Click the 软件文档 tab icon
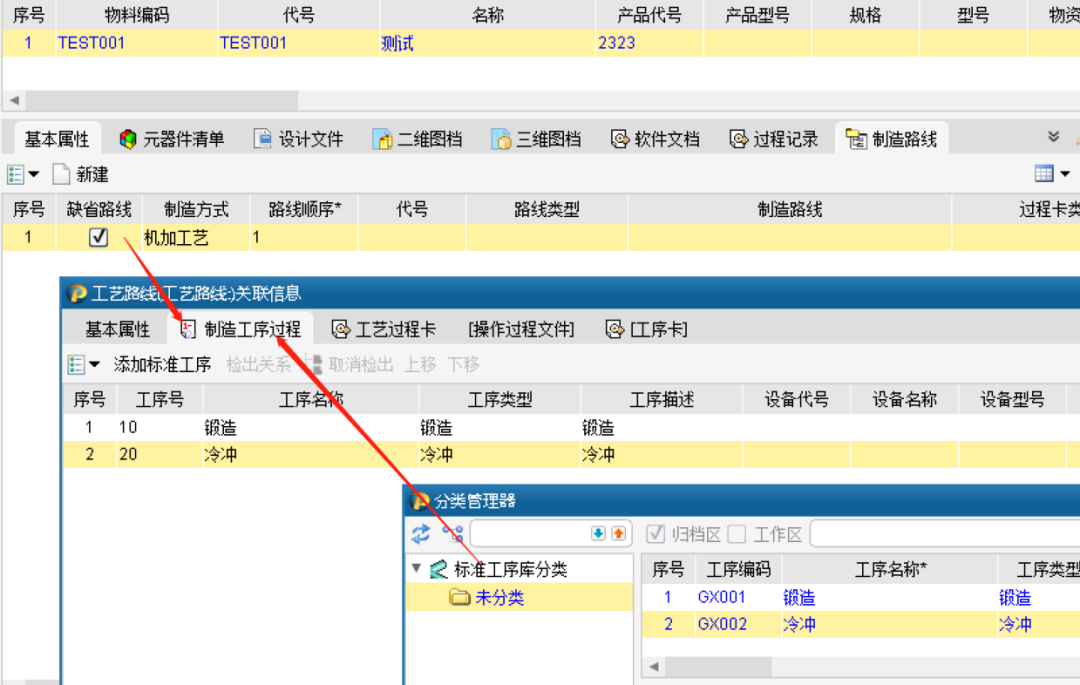The image size is (1080, 685). click(x=620, y=139)
